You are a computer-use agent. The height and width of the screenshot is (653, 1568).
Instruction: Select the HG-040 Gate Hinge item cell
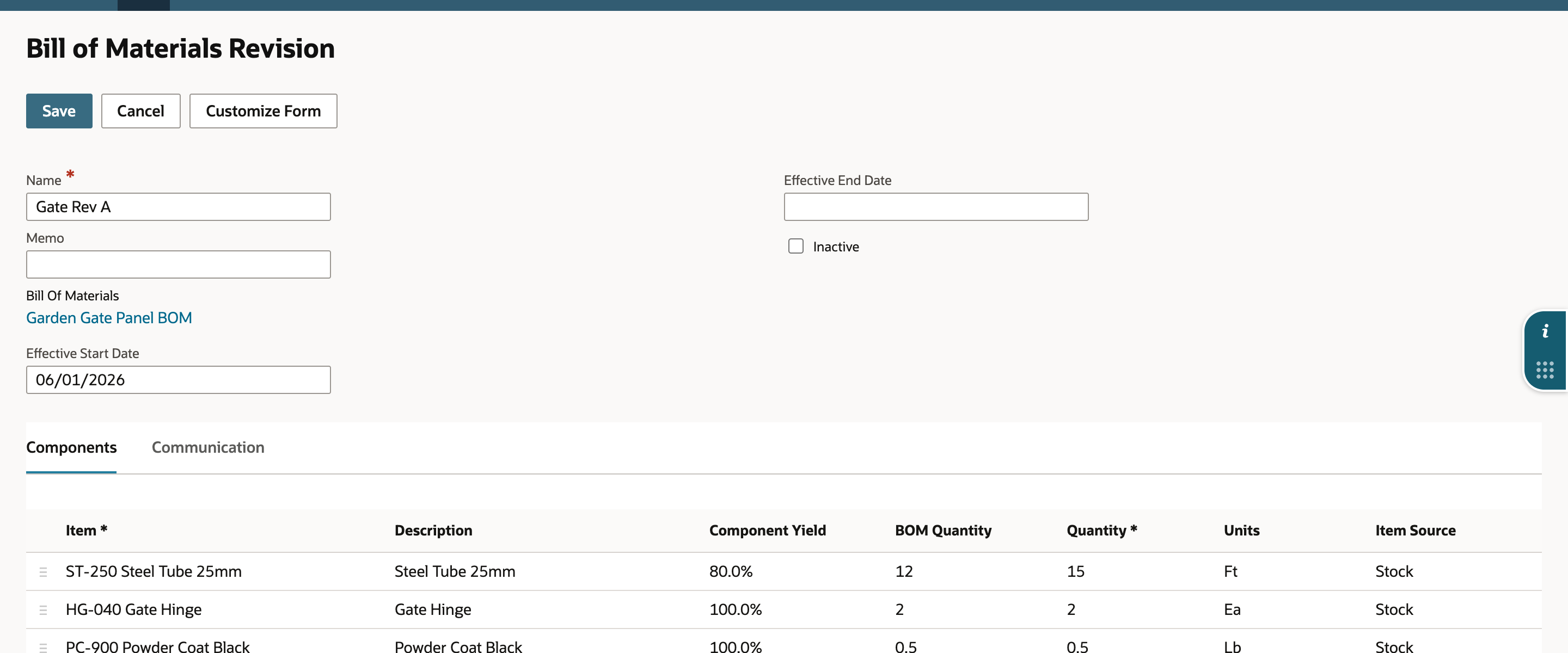[133, 609]
